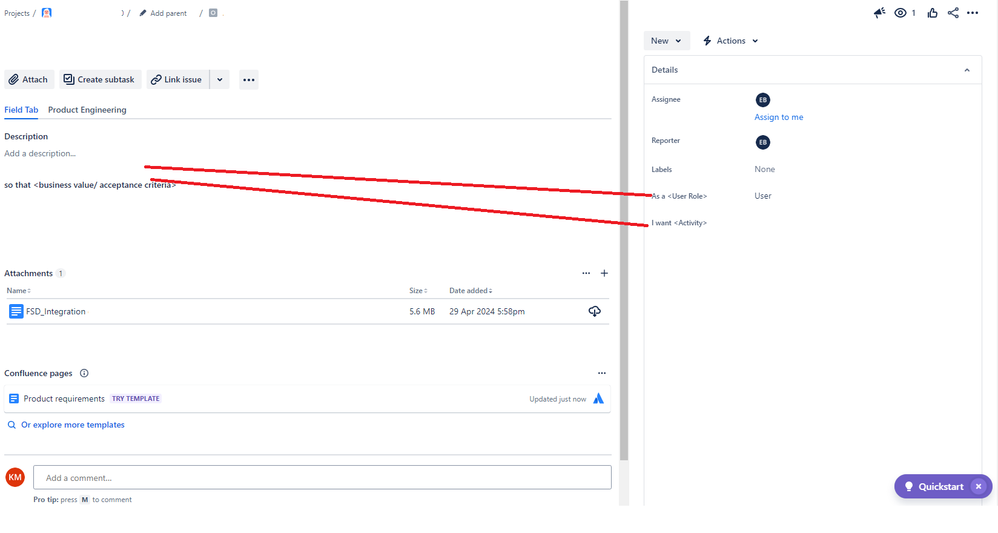Click the 5.6 MB size value

point(422,311)
